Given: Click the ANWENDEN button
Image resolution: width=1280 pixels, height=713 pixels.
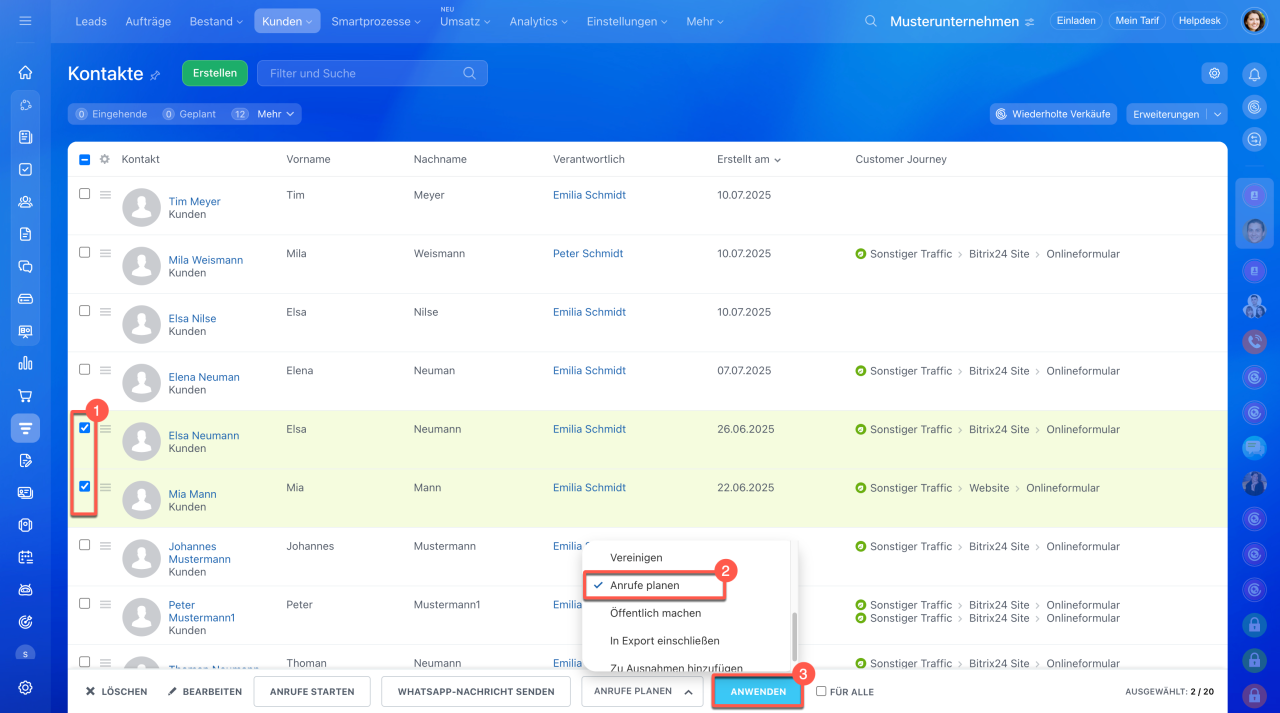Looking at the screenshot, I should point(758,691).
